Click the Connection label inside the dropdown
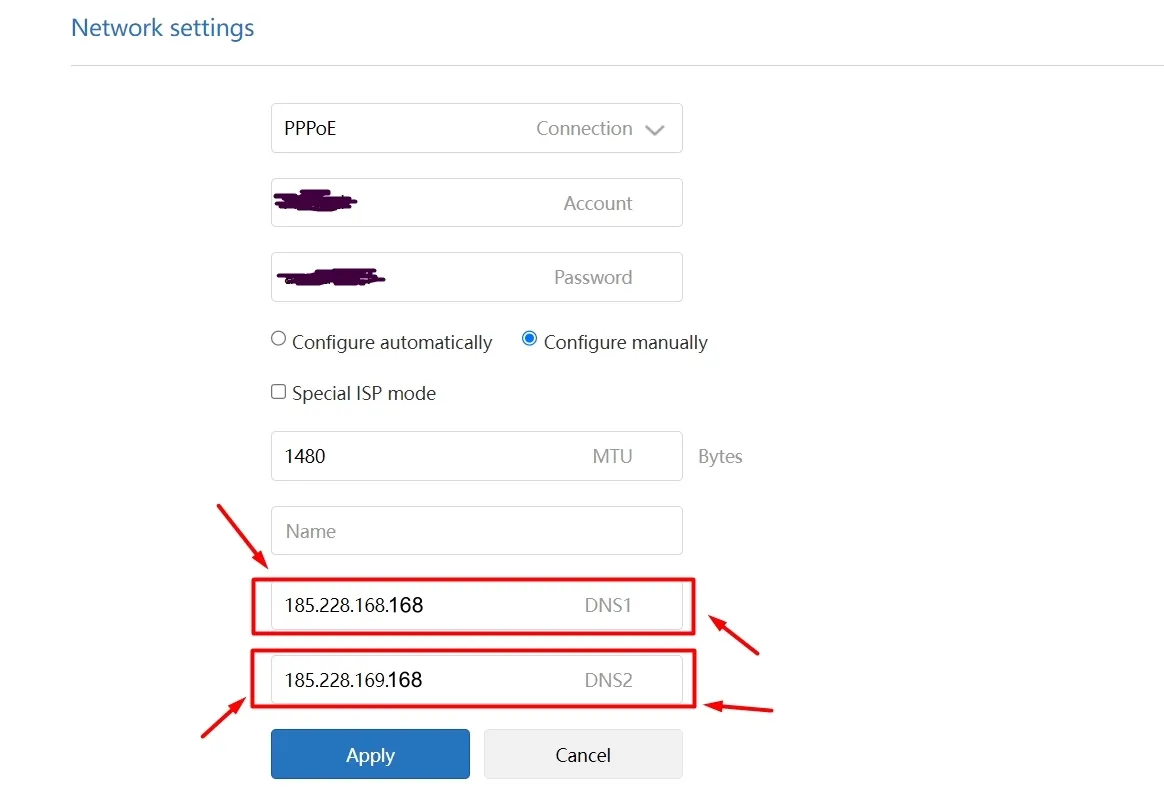This screenshot has height=799, width=1164. (584, 128)
